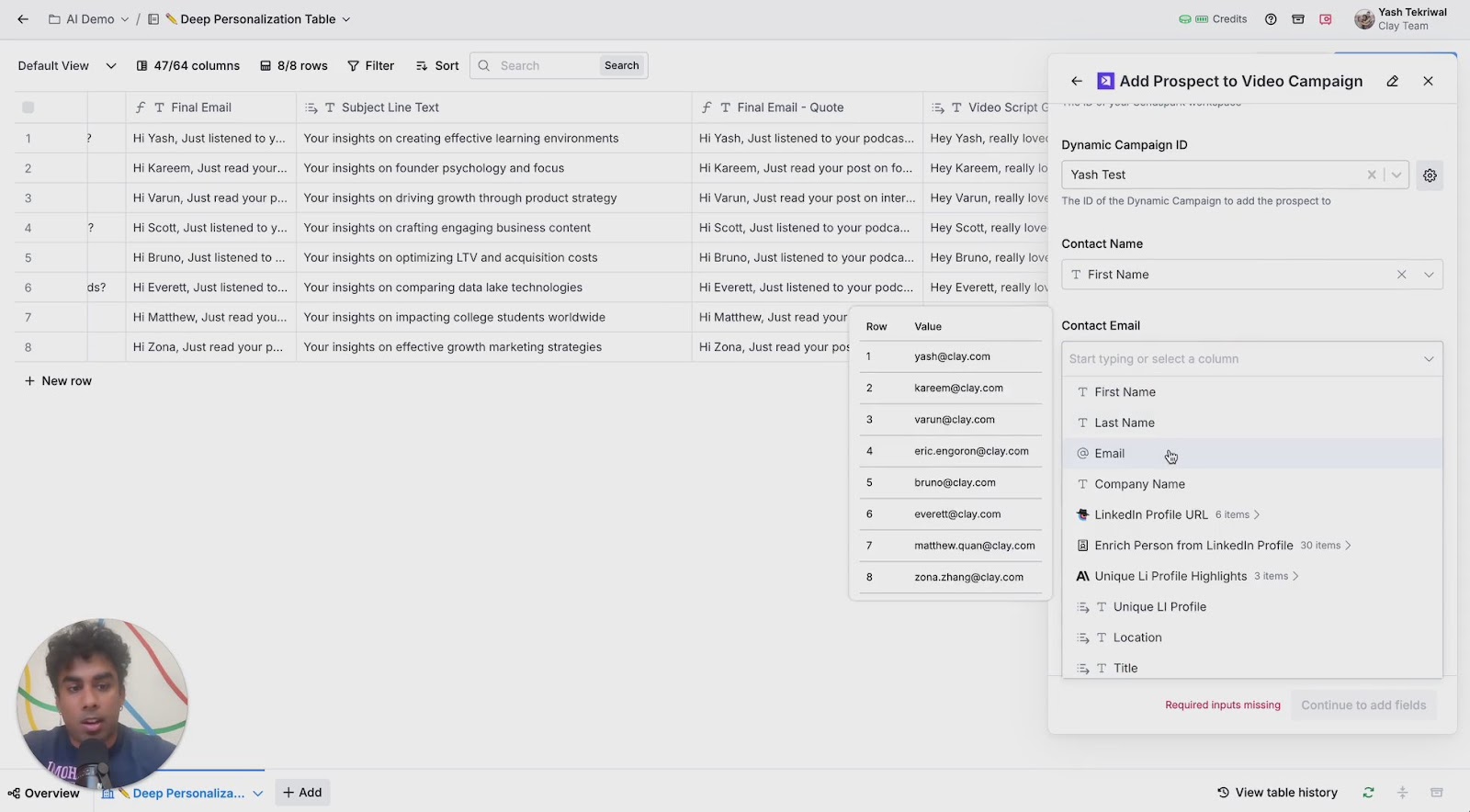This screenshot has height=812, width=1470.
Task: Open Dynamic Campaign ID settings gear
Action: (x=1430, y=175)
